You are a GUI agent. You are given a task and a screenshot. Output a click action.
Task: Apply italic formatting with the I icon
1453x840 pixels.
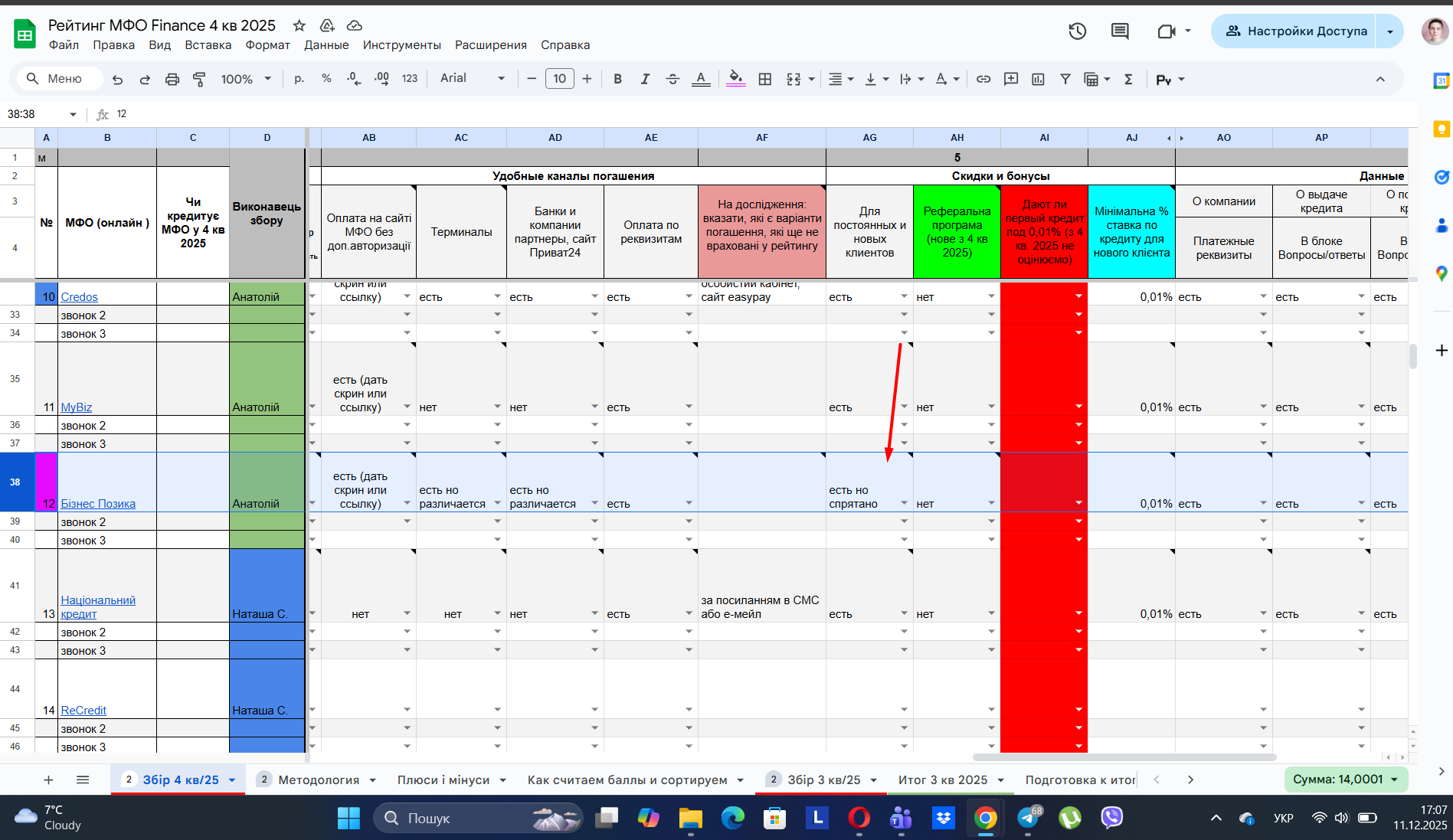click(x=645, y=79)
